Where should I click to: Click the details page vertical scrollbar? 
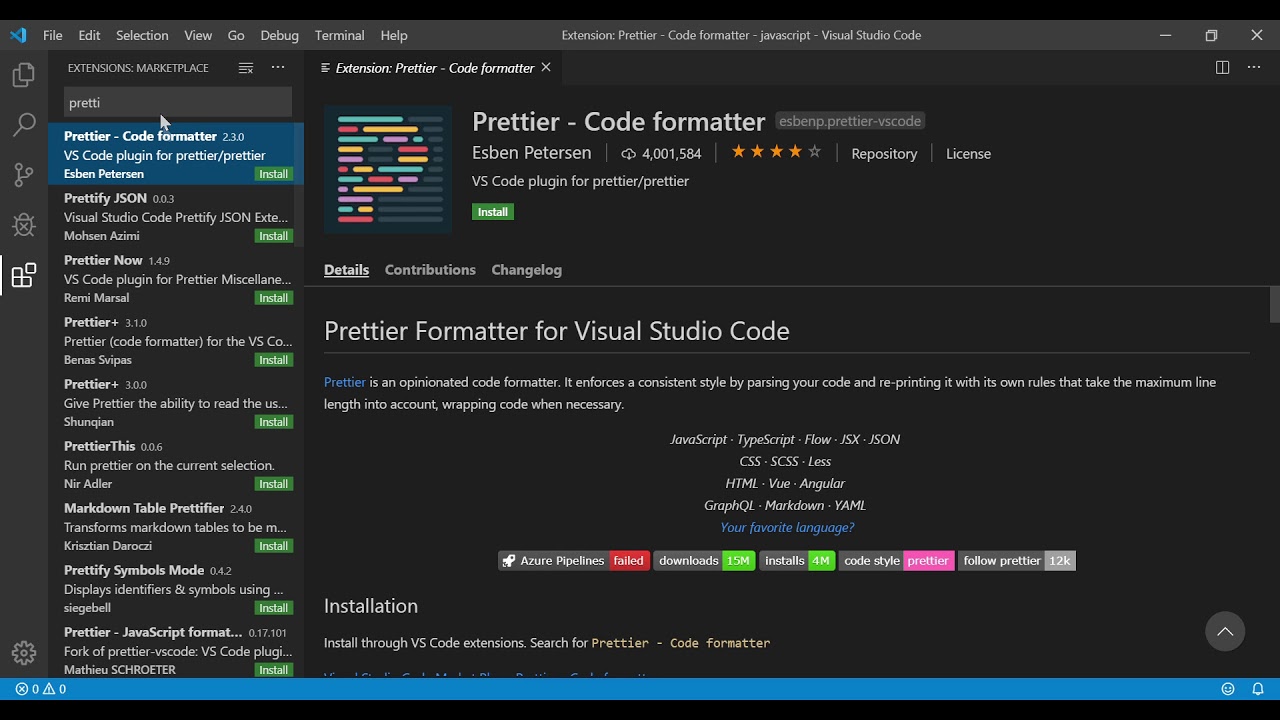click(1274, 305)
